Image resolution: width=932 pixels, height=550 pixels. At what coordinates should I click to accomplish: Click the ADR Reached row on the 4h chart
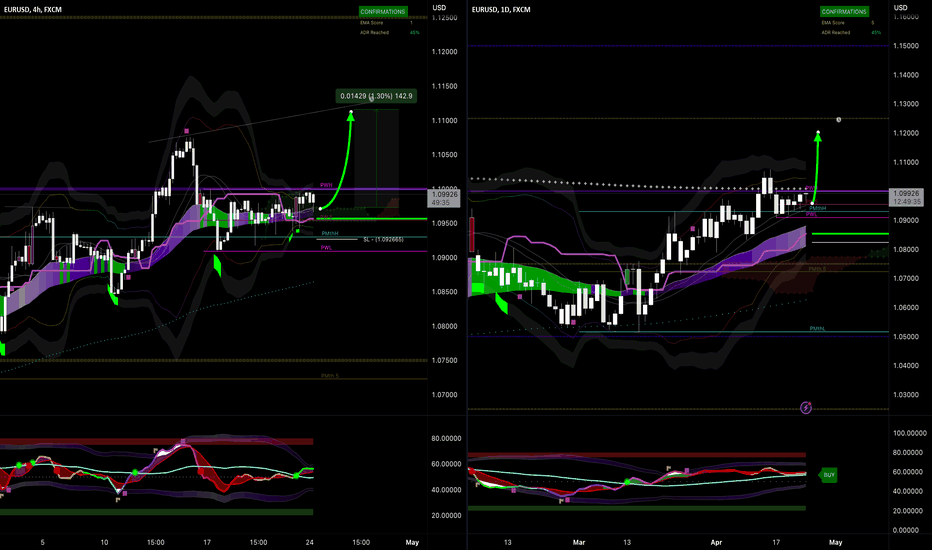tap(389, 33)
